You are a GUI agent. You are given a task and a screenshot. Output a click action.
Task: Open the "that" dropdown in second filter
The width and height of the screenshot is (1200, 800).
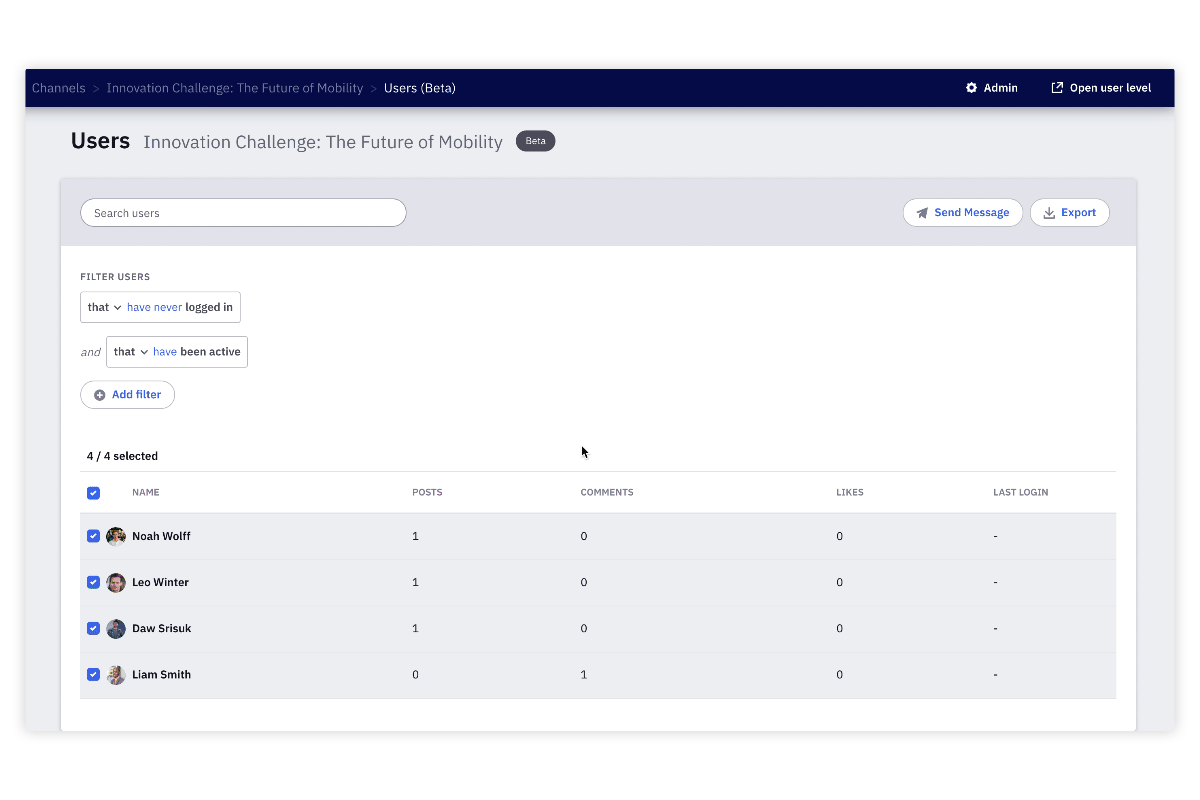[130, 352]
